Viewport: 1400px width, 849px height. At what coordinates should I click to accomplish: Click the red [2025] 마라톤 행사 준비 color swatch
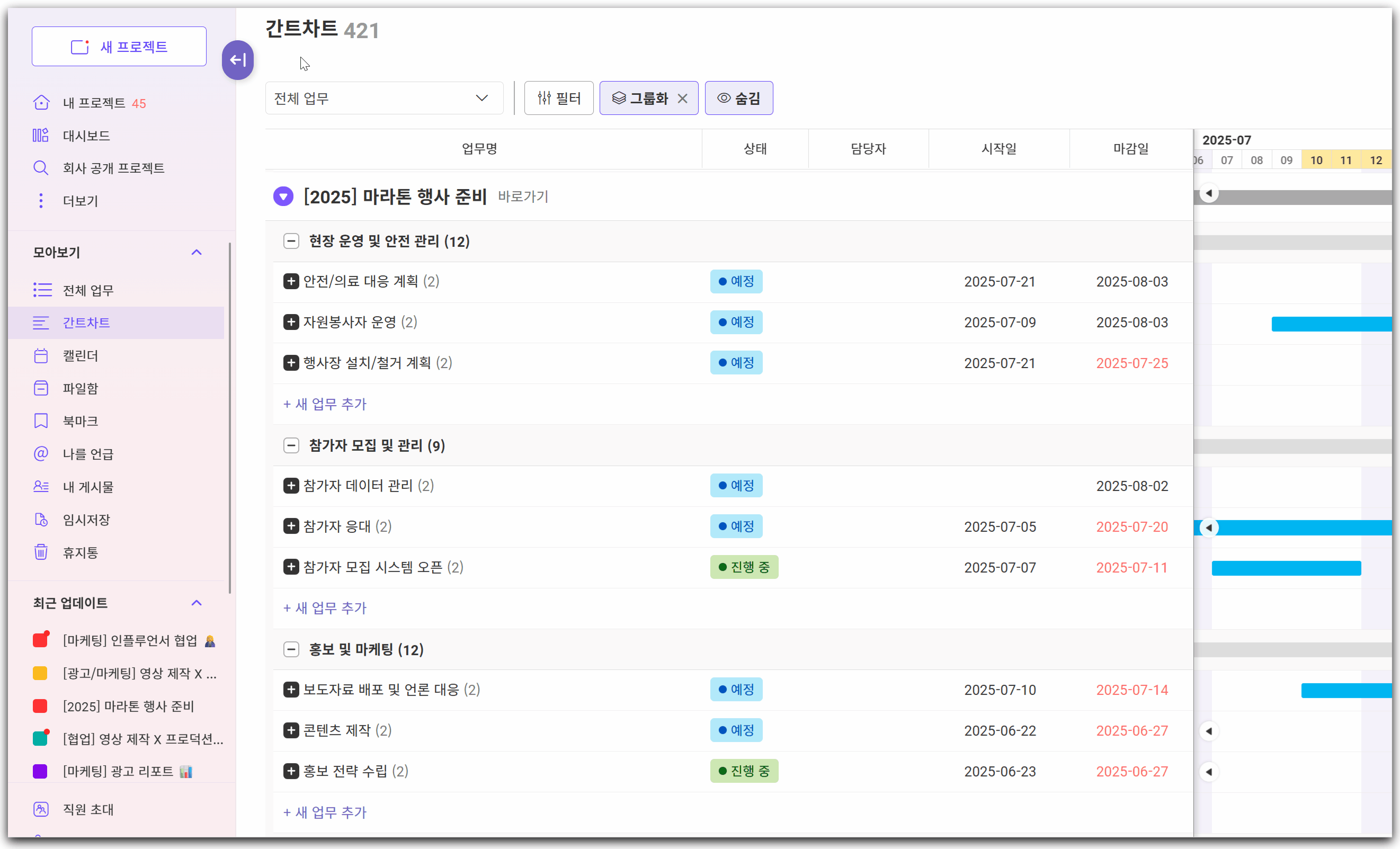40,707
